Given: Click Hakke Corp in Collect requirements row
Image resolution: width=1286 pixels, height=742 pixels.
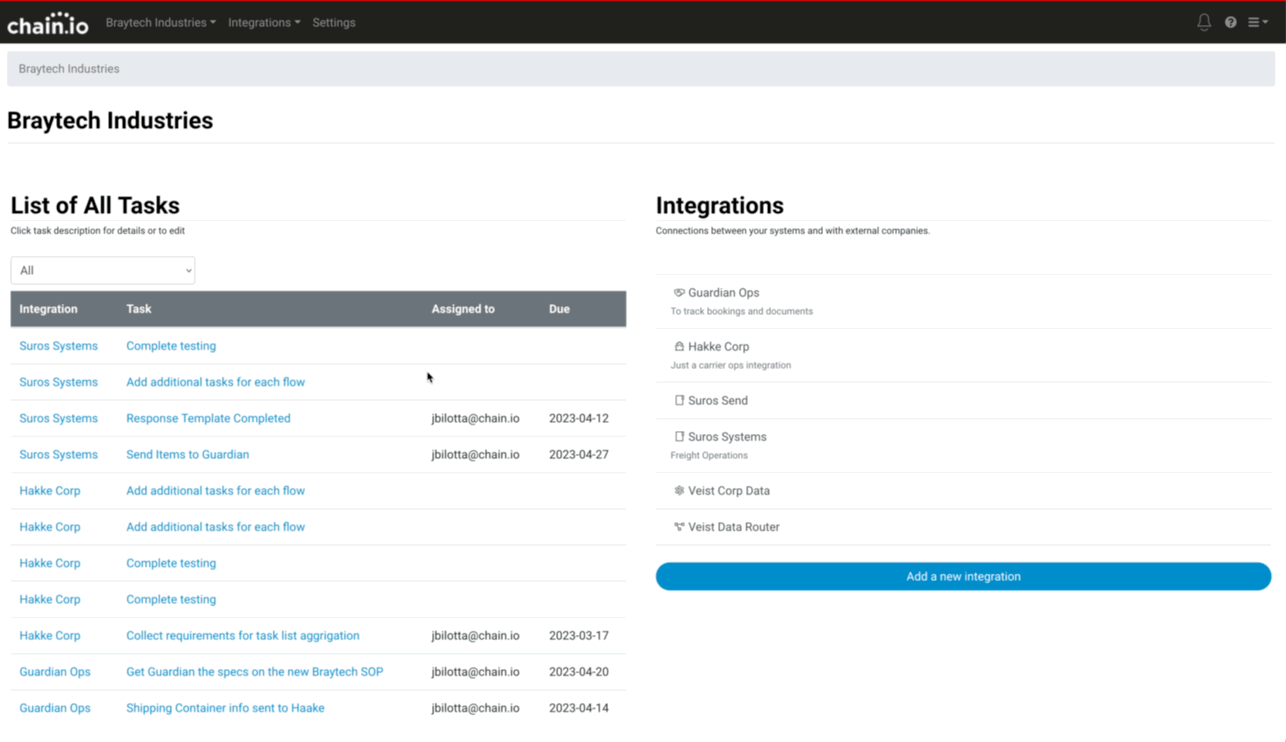Looking at the screenshot, I should tap(50, 635).
